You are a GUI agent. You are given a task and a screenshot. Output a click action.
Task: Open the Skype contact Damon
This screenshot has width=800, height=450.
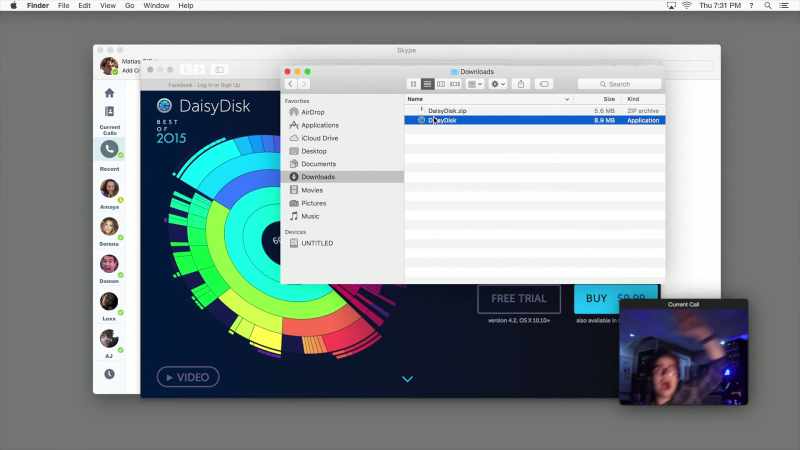point(109,264)
